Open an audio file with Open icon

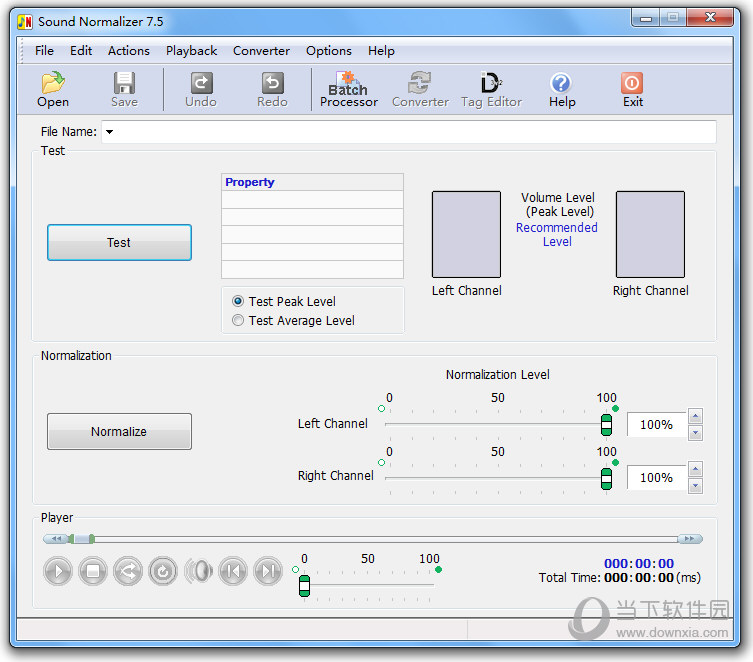coord(53,89)
